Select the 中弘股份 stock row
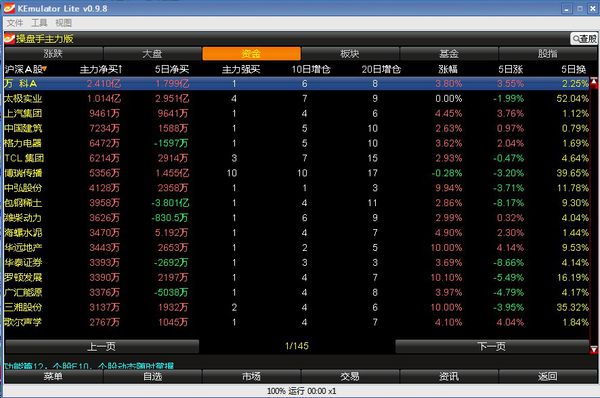 click(297, 188)
